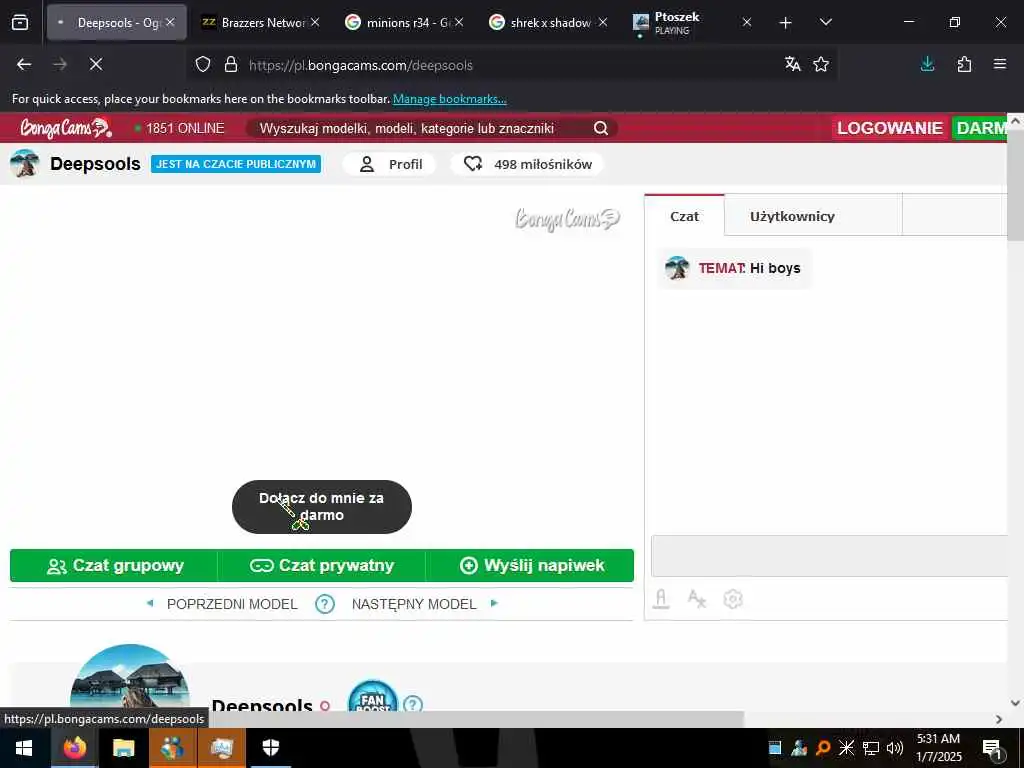Open Firefox View tab overview icon
The height and width of the screenshot is (768, 1024).
pyautogui.click(x=20, y=23)
